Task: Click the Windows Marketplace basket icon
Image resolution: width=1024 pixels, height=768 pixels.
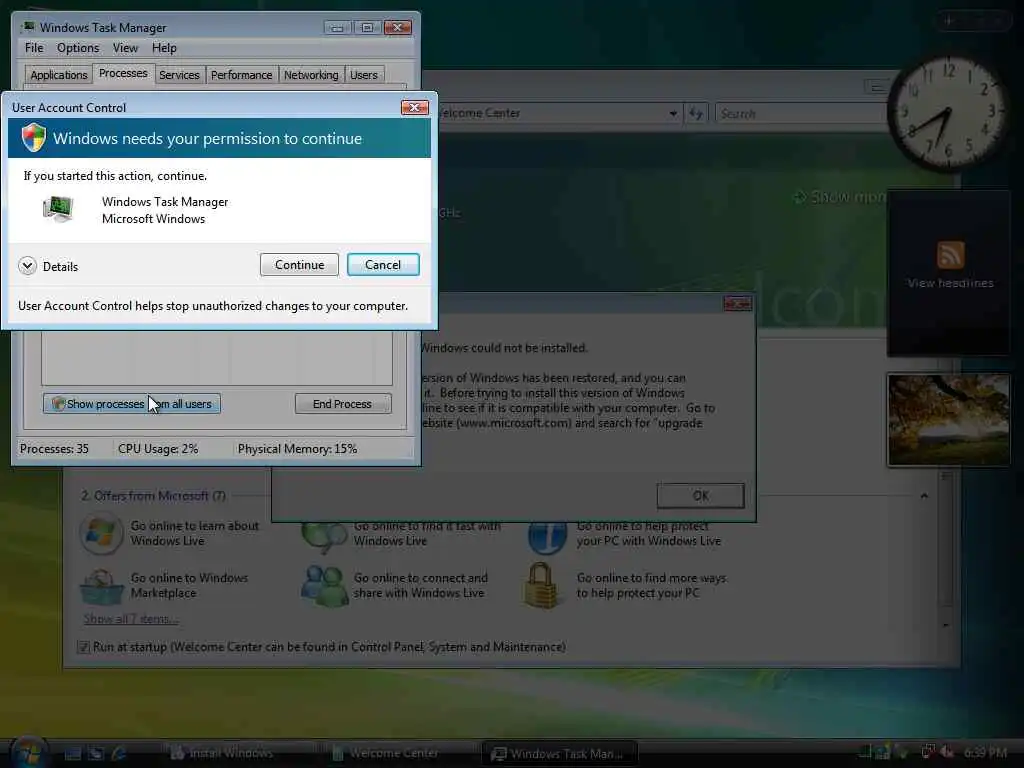Action: [101, 586]
